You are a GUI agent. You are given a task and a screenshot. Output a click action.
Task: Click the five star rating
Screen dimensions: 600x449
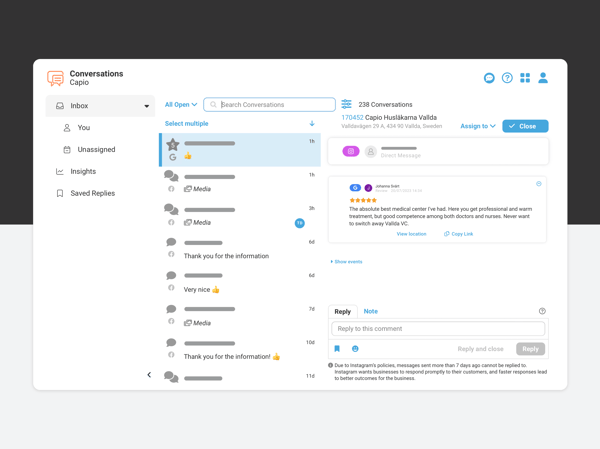pyautogui.click(x=363, y=200)
